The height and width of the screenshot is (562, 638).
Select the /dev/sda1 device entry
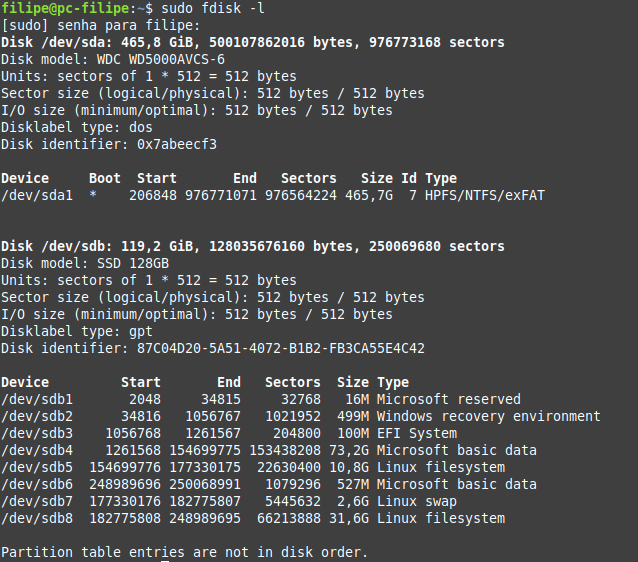point(37,195)
